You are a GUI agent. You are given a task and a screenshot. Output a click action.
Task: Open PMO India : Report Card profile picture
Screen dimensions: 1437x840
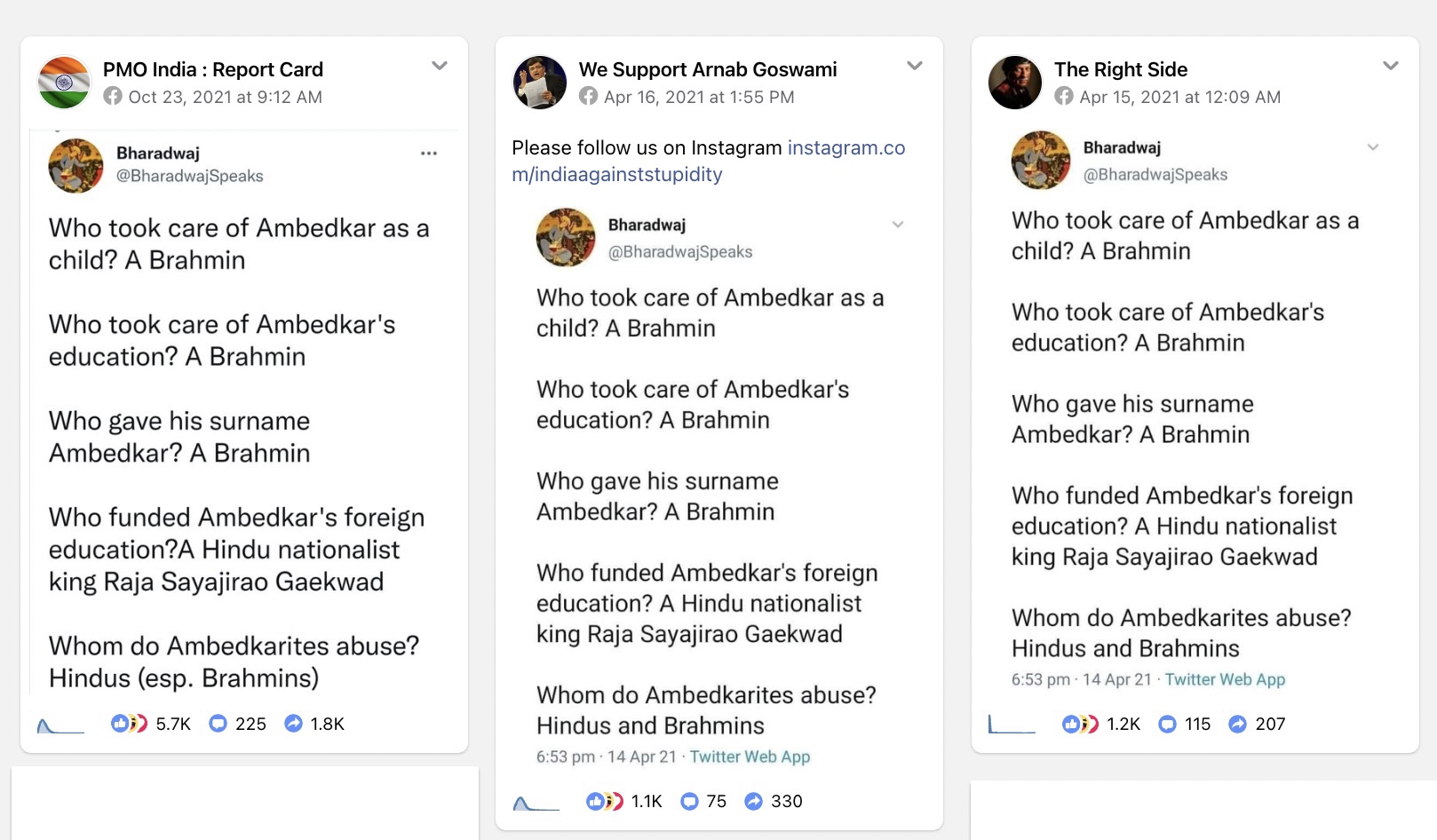click(x=64, y=82)
